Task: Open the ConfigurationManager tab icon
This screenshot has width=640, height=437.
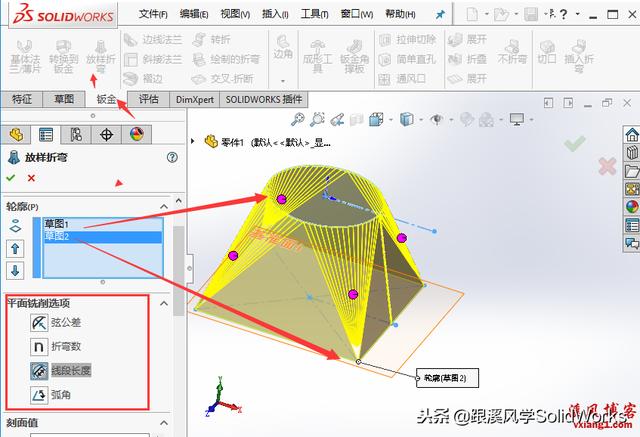Action: [75, 135]
